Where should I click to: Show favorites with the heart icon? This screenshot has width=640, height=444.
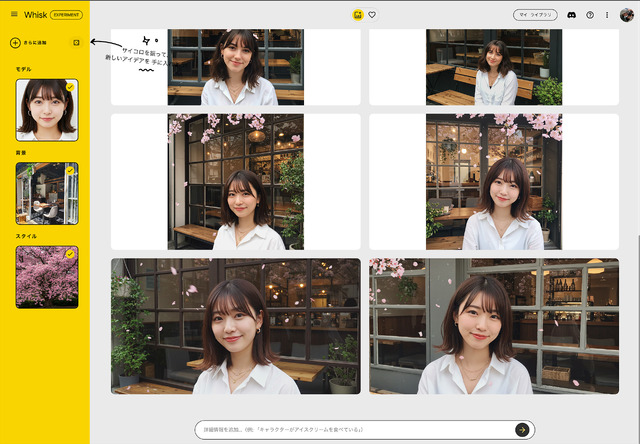[x=372, y=15]
